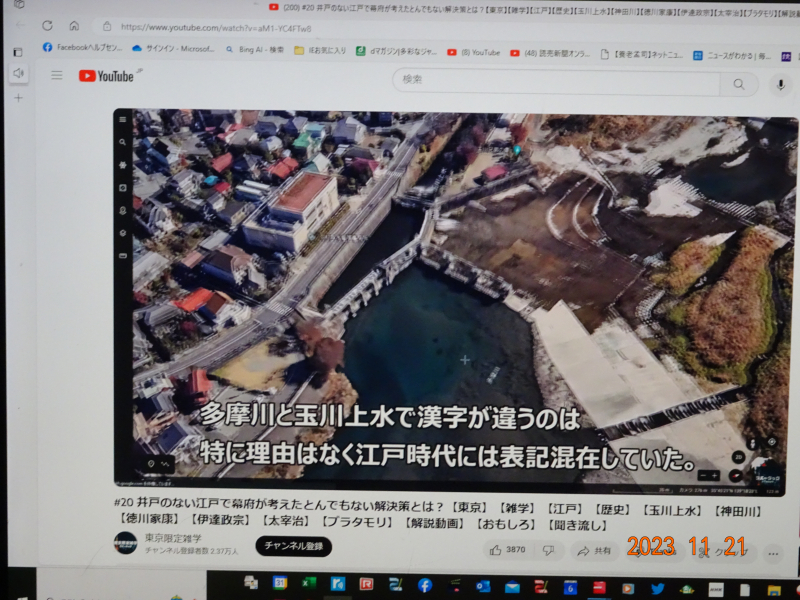Focus the YouTube 検索 search box

tap(556, 82)
